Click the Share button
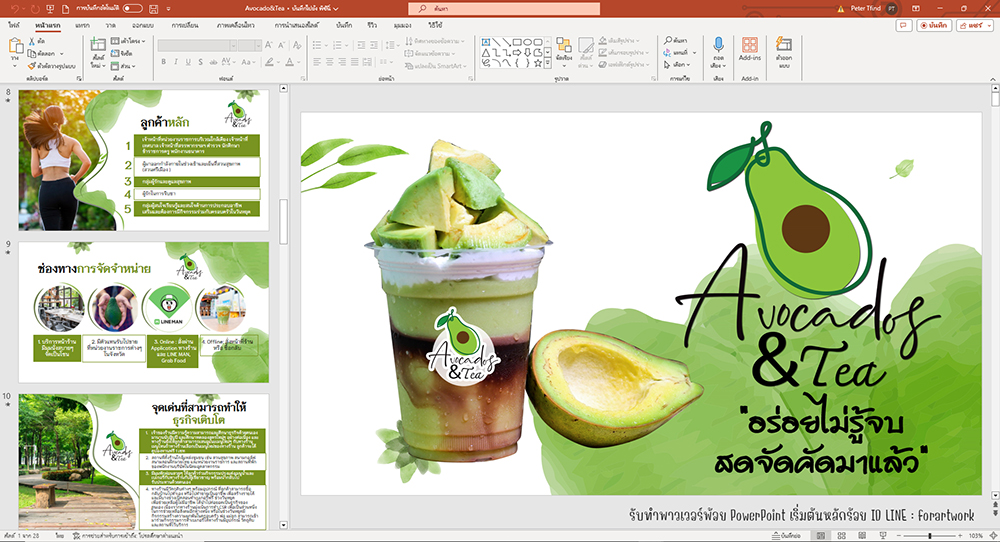 [x=974, y=26]
